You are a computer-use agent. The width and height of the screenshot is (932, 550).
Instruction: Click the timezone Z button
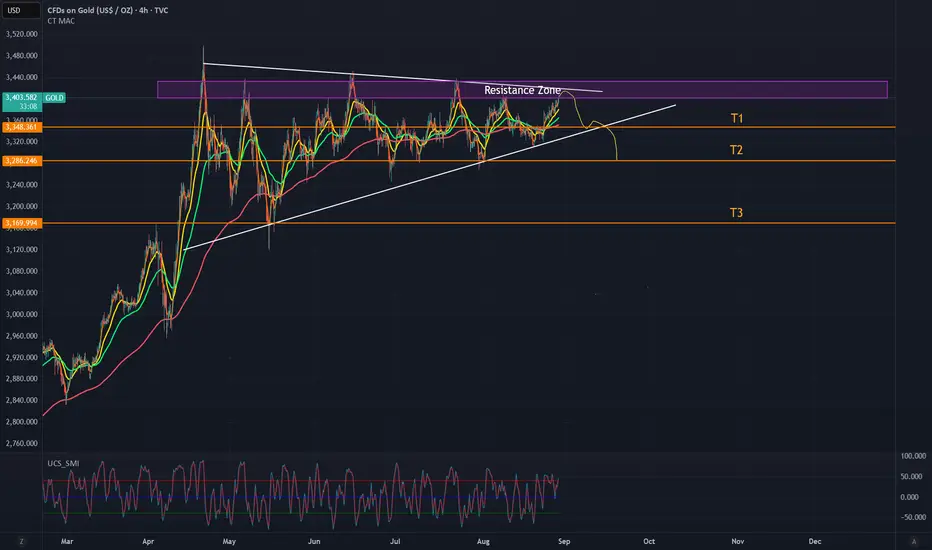click(x=22, y=541)
